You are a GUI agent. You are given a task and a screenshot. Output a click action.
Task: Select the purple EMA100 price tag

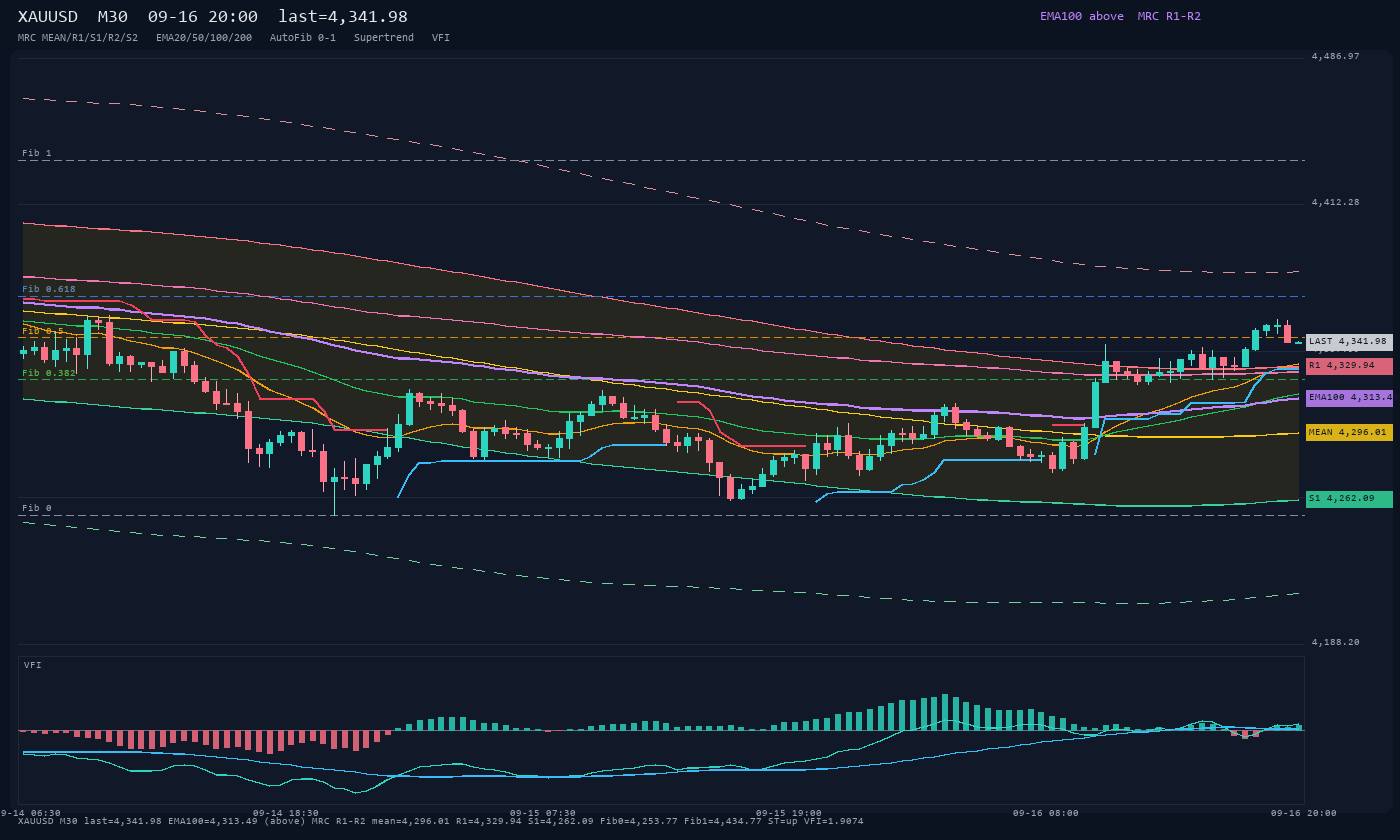point(1349,398)
